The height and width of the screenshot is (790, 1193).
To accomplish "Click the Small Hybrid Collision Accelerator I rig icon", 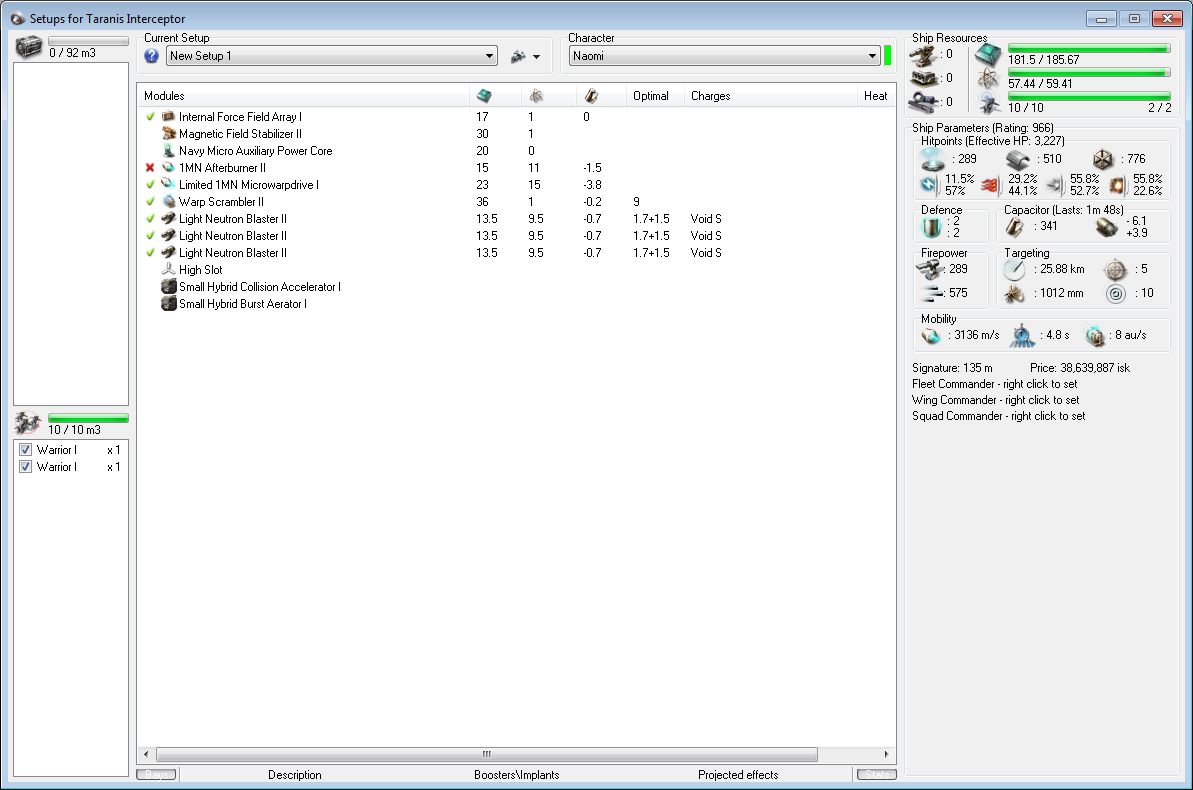I will pyautogui.click(x=169, y=287).
